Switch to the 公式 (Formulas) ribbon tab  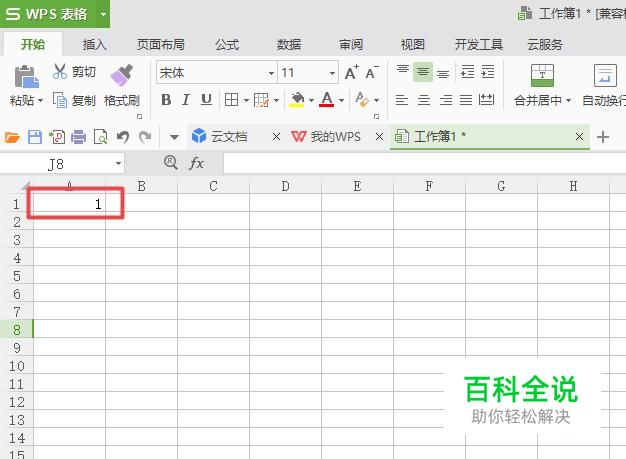[227, 44]
